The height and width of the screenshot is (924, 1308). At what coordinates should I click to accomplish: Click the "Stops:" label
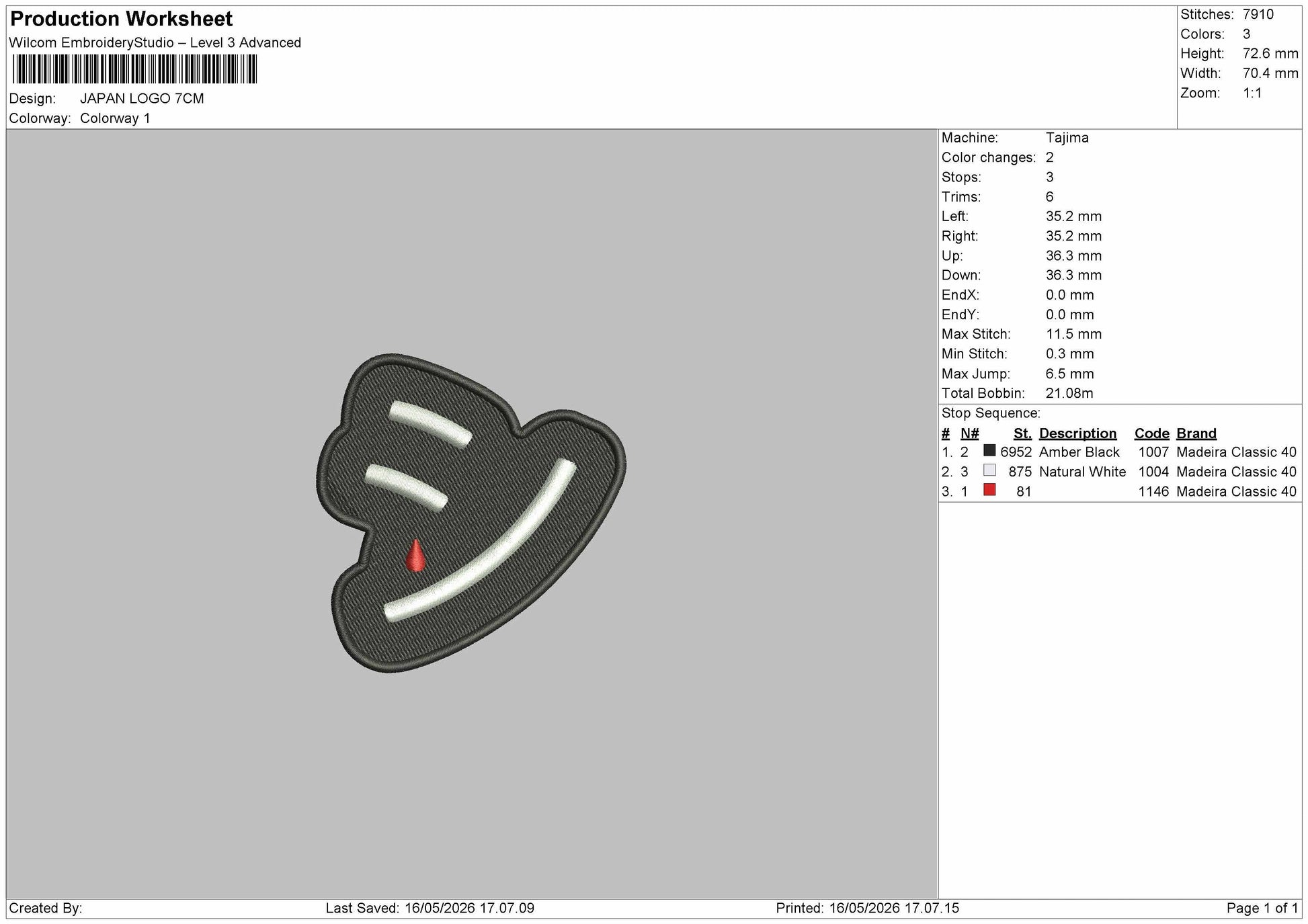(x=961, y=177)
